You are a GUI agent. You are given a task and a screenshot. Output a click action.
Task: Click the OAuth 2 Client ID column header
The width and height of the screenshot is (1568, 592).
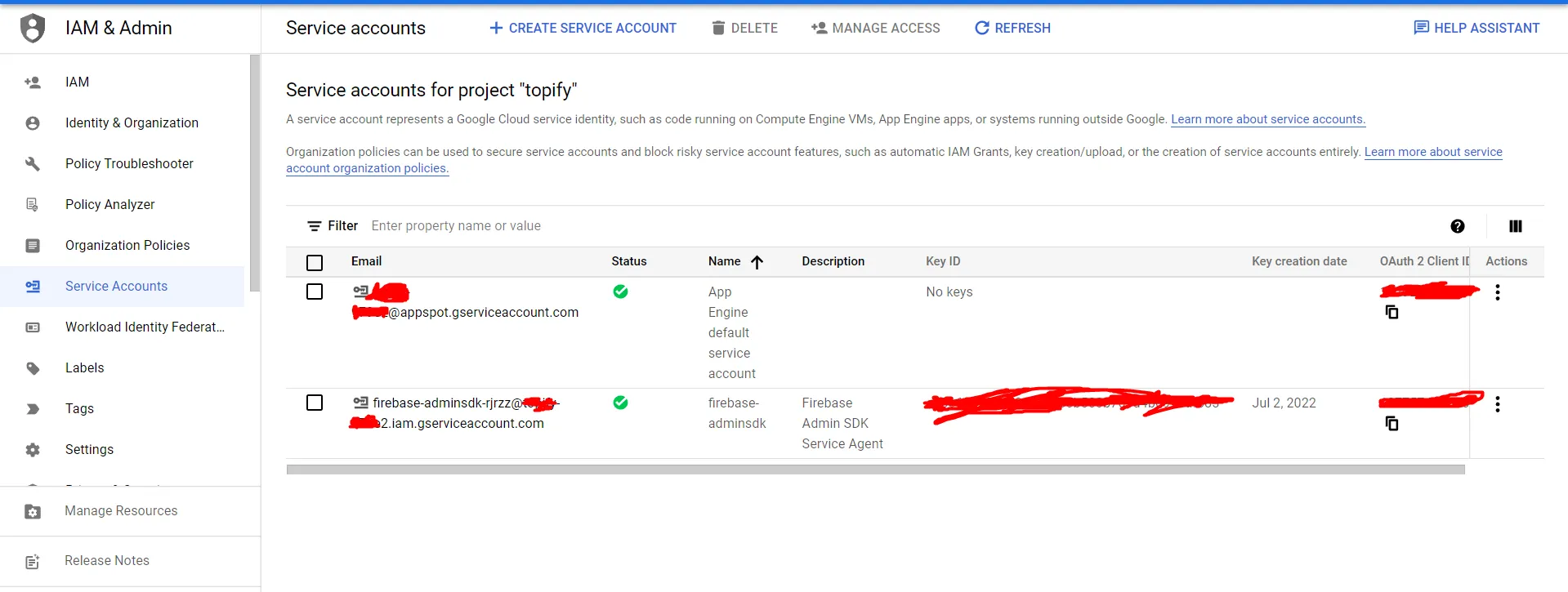coord(1424,261)
